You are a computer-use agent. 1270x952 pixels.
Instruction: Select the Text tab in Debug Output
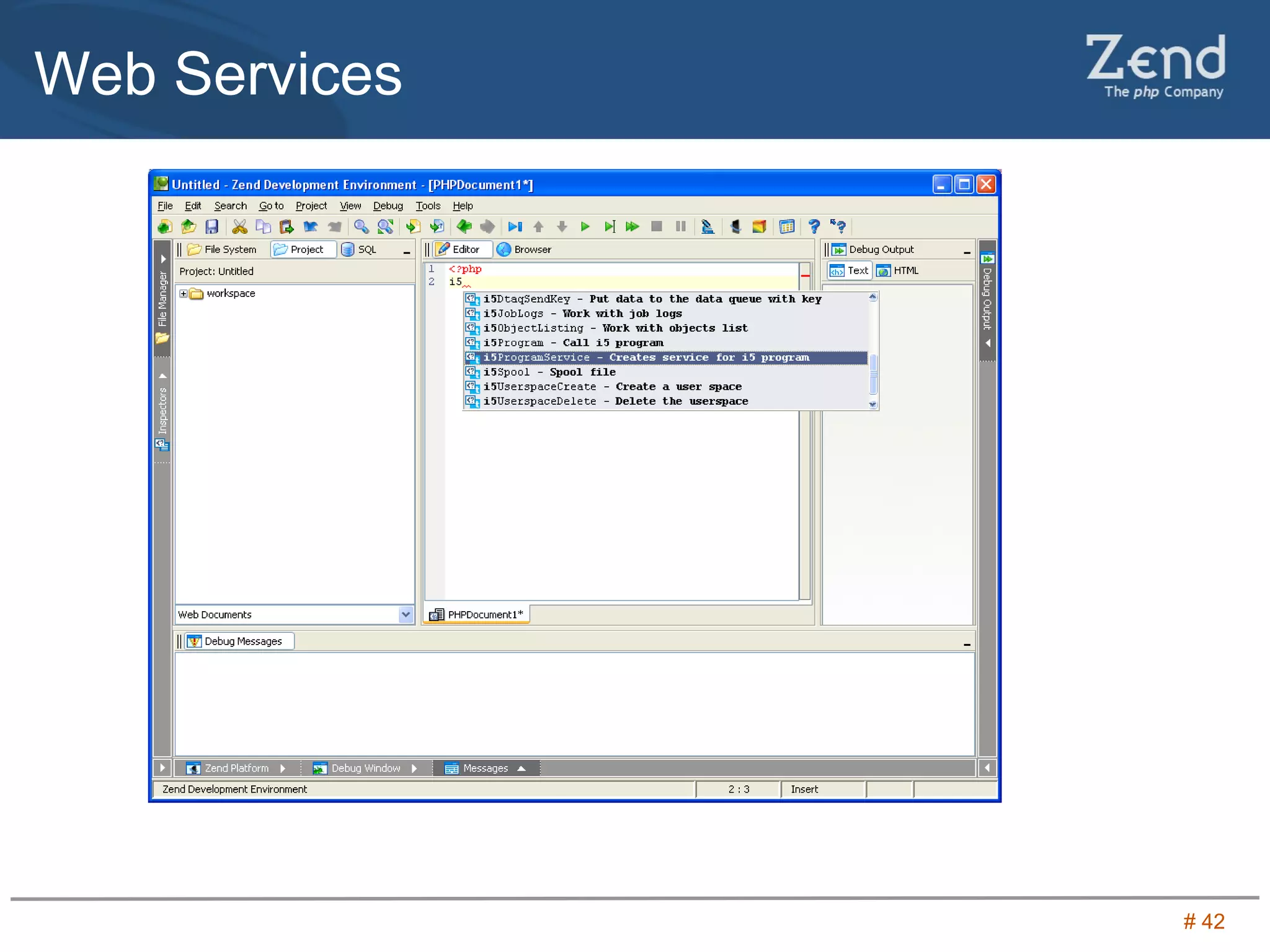(x=850, y=270)
